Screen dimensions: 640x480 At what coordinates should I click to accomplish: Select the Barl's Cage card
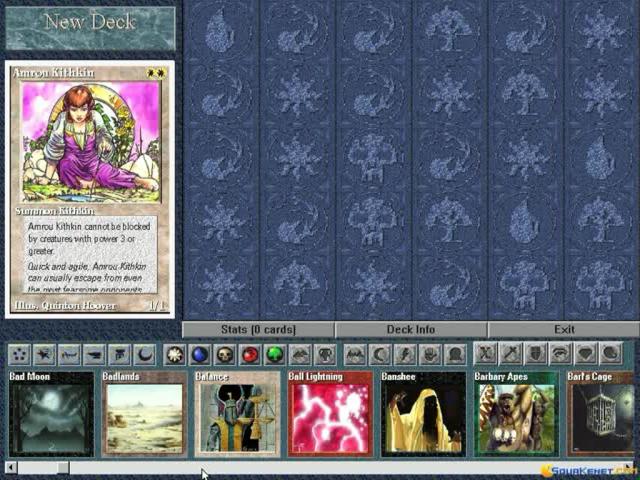pos(600,414)
